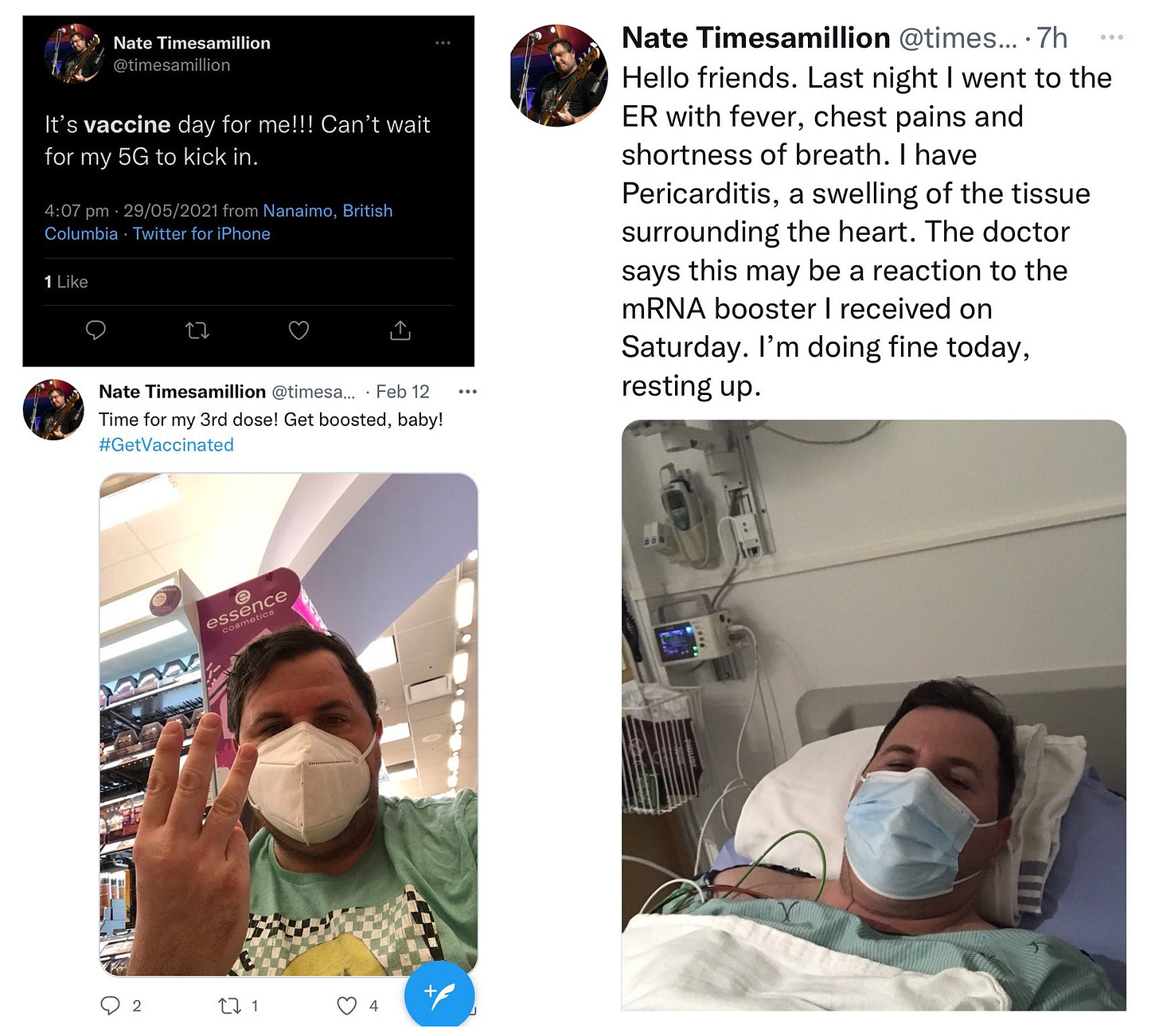Open more options on the Feb 12 tweet
This screenshot has height=1036, width=1159.
(468, 392)
